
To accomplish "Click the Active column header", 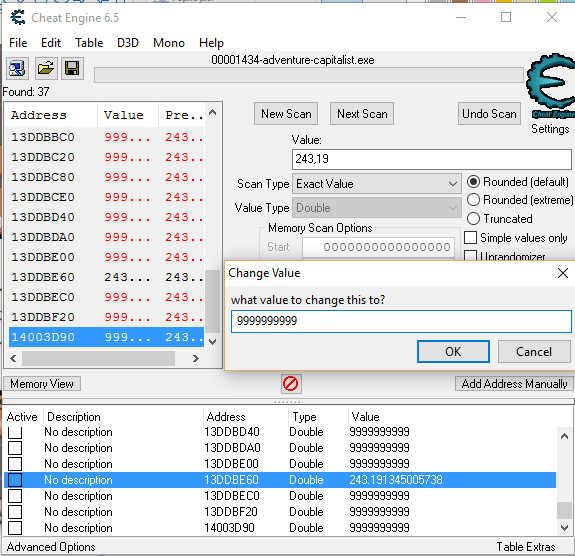I will click(x=22, y=417).
